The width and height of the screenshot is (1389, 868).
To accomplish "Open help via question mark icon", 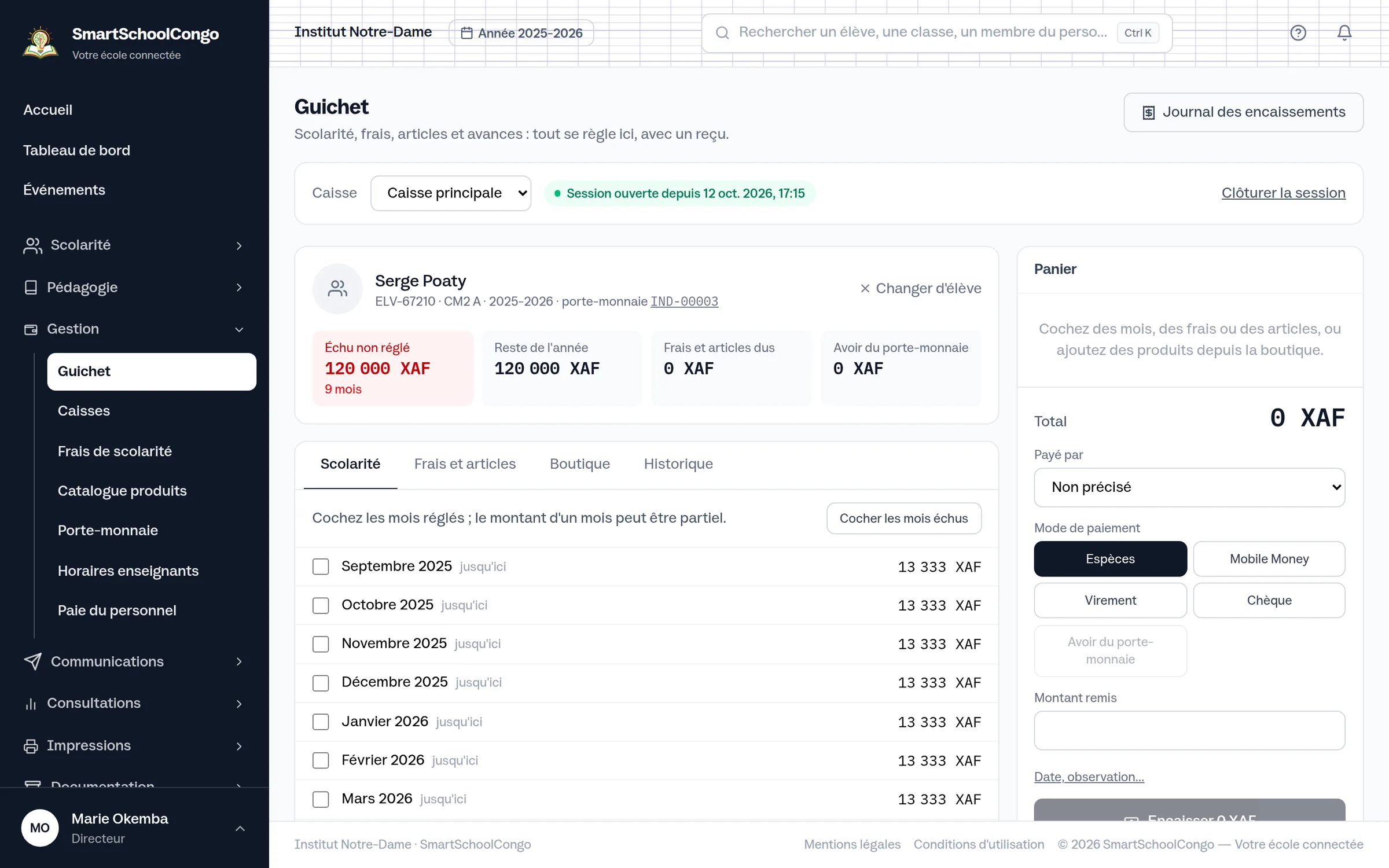I will [1298, 32].
